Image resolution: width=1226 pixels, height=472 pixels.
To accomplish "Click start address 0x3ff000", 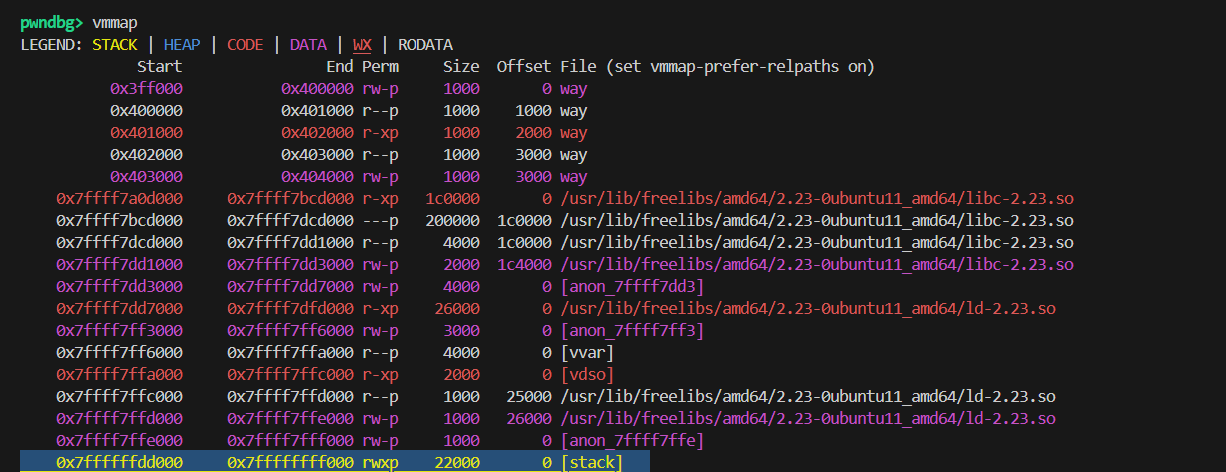I will (146, 88).
